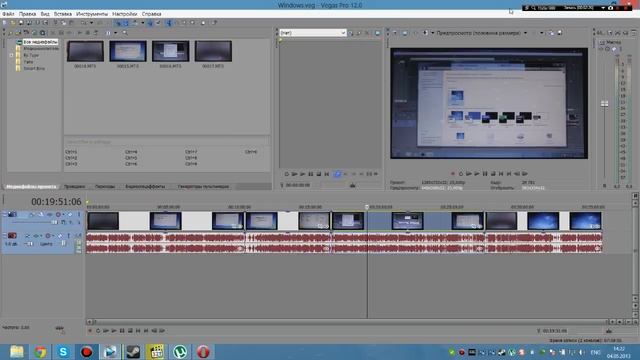
Task: Open the media Views dropdown arrow
Action: coord(116,33)
